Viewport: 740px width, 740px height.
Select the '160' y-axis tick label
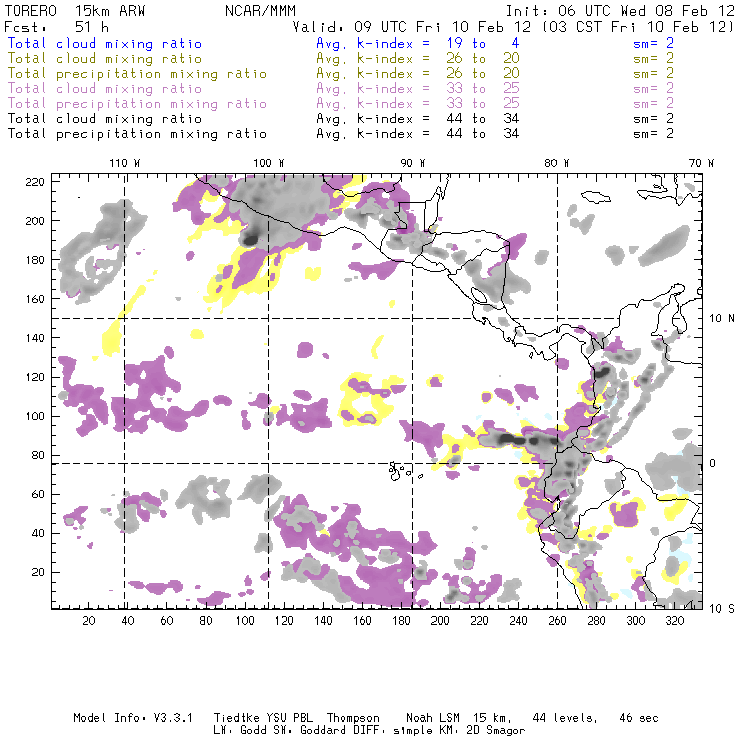pos(35,299)
